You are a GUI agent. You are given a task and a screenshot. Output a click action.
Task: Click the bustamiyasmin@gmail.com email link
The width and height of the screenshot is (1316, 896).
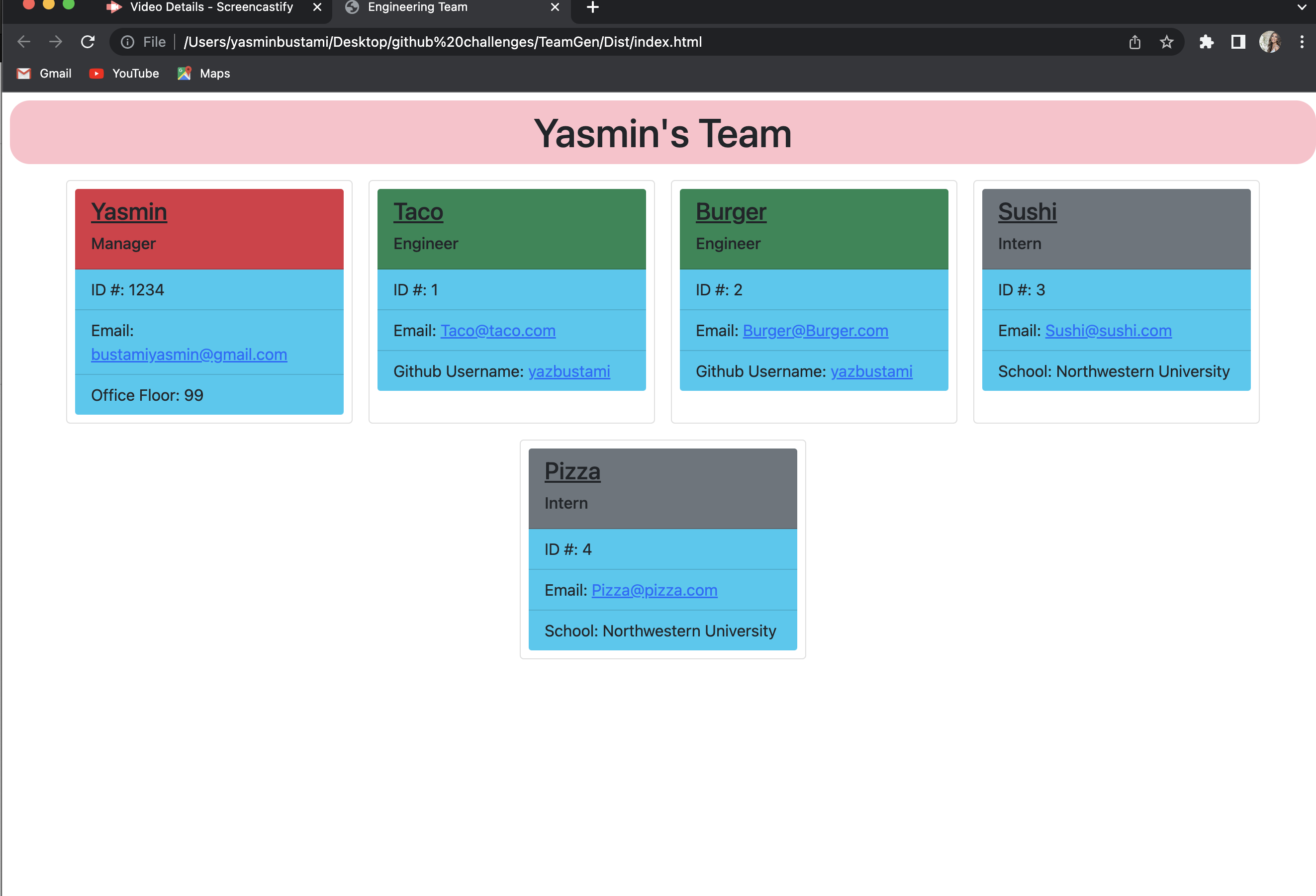tap(189, 355)
